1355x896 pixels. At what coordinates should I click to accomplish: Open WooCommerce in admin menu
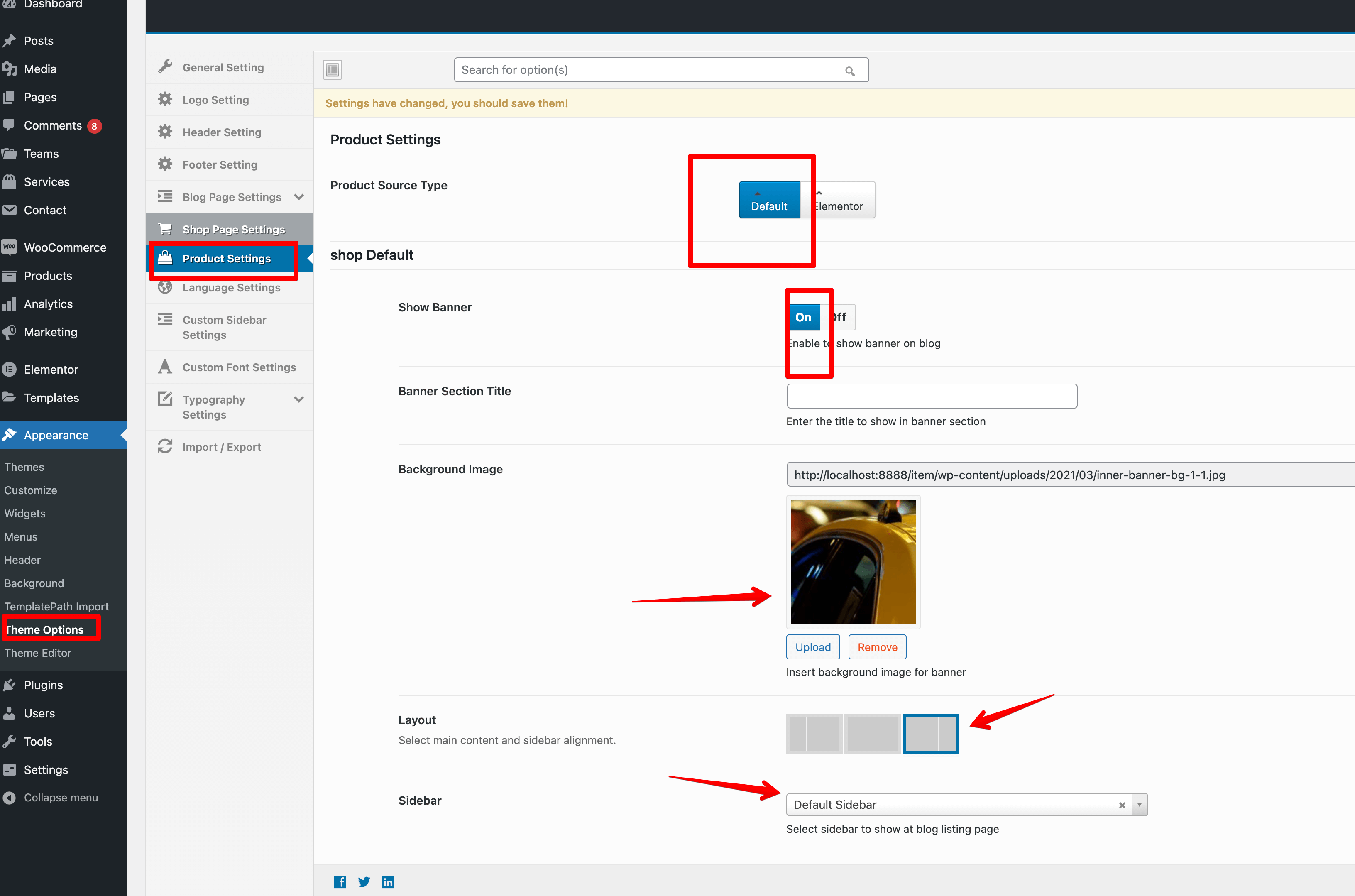click(64, 247)
